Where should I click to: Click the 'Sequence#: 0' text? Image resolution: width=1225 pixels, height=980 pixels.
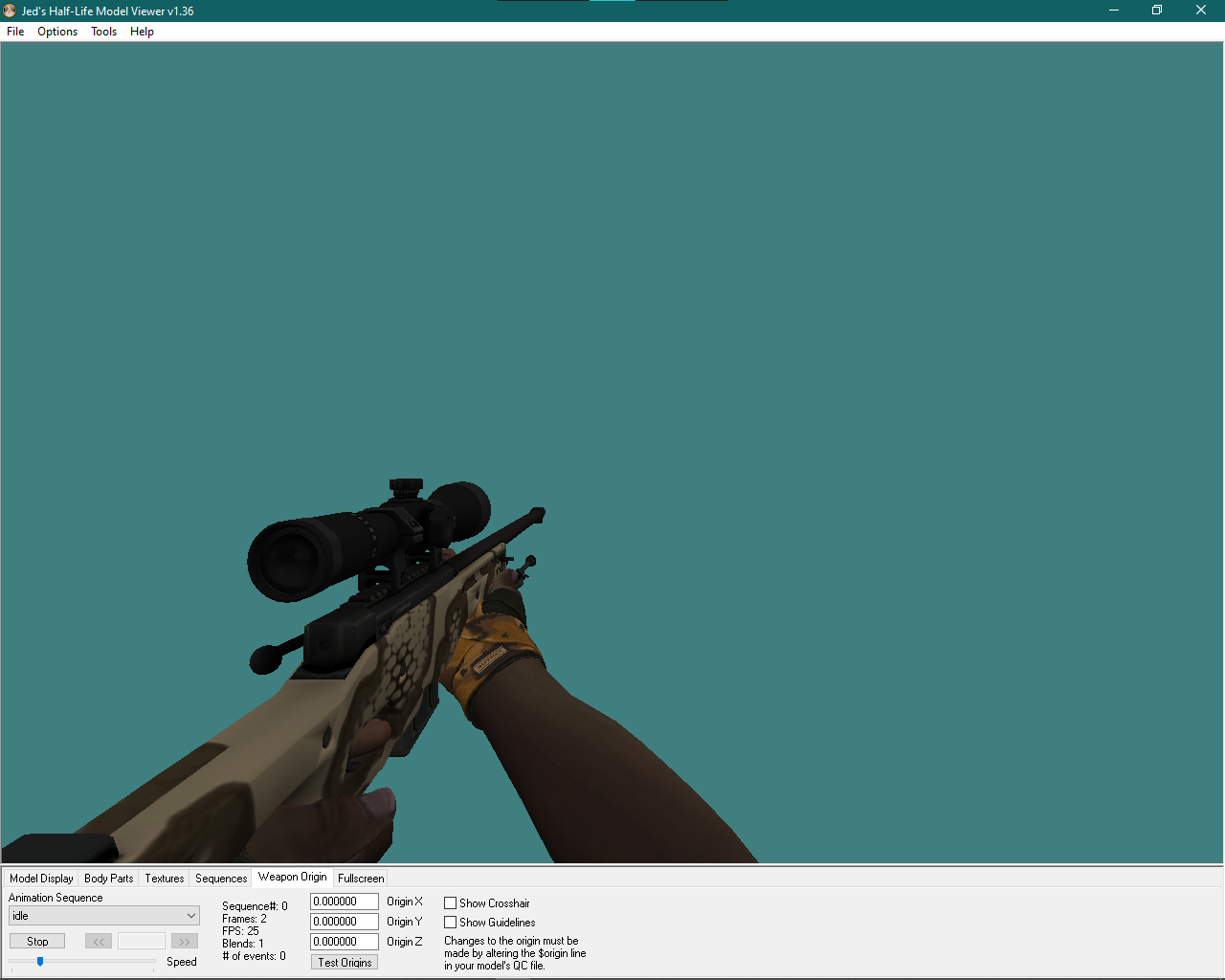[x=255, y=906]
